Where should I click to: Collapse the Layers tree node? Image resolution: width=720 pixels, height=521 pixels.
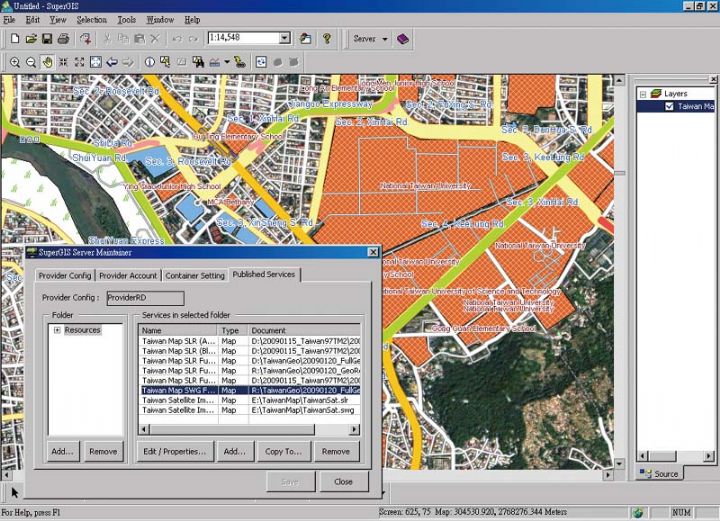coord(644,94)
